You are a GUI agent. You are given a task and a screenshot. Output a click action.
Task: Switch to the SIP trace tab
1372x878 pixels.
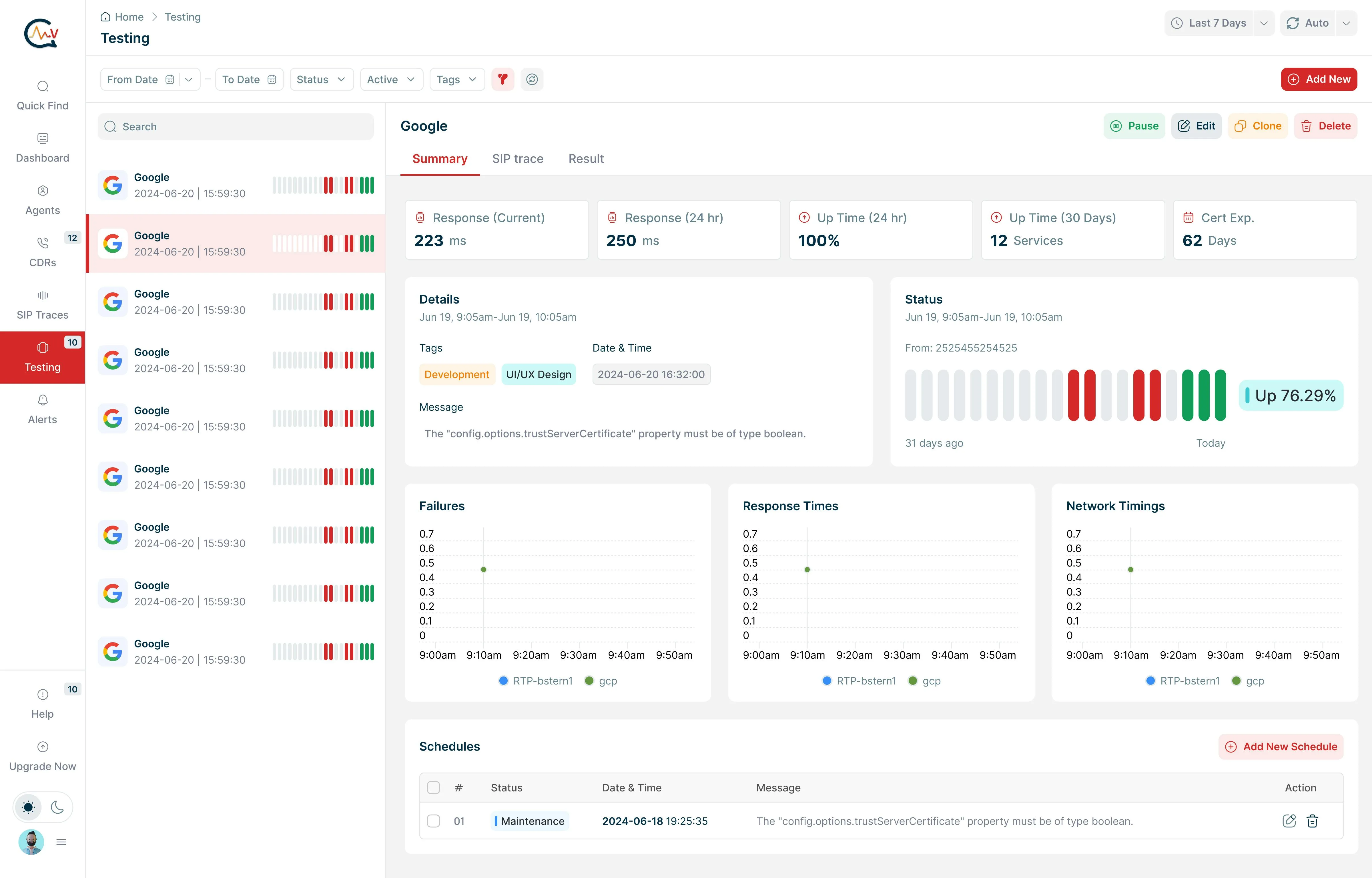(x=518, y=159)
